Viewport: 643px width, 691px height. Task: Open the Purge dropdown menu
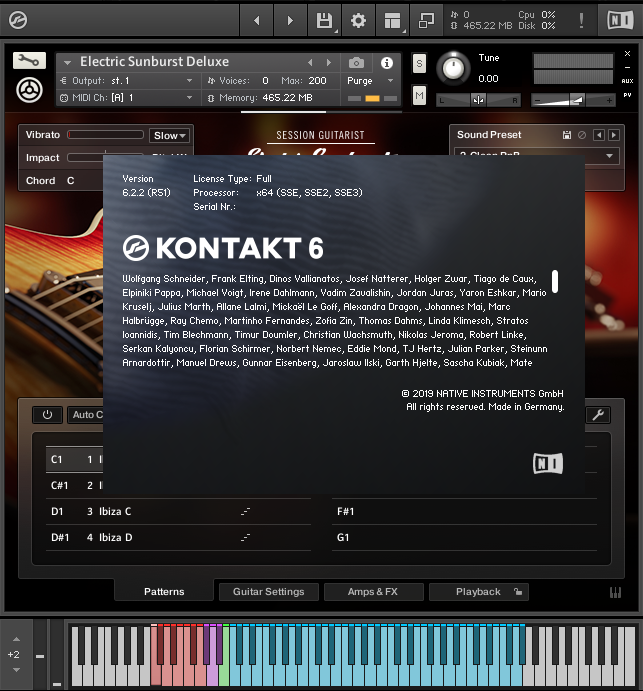tap(370, 81)
